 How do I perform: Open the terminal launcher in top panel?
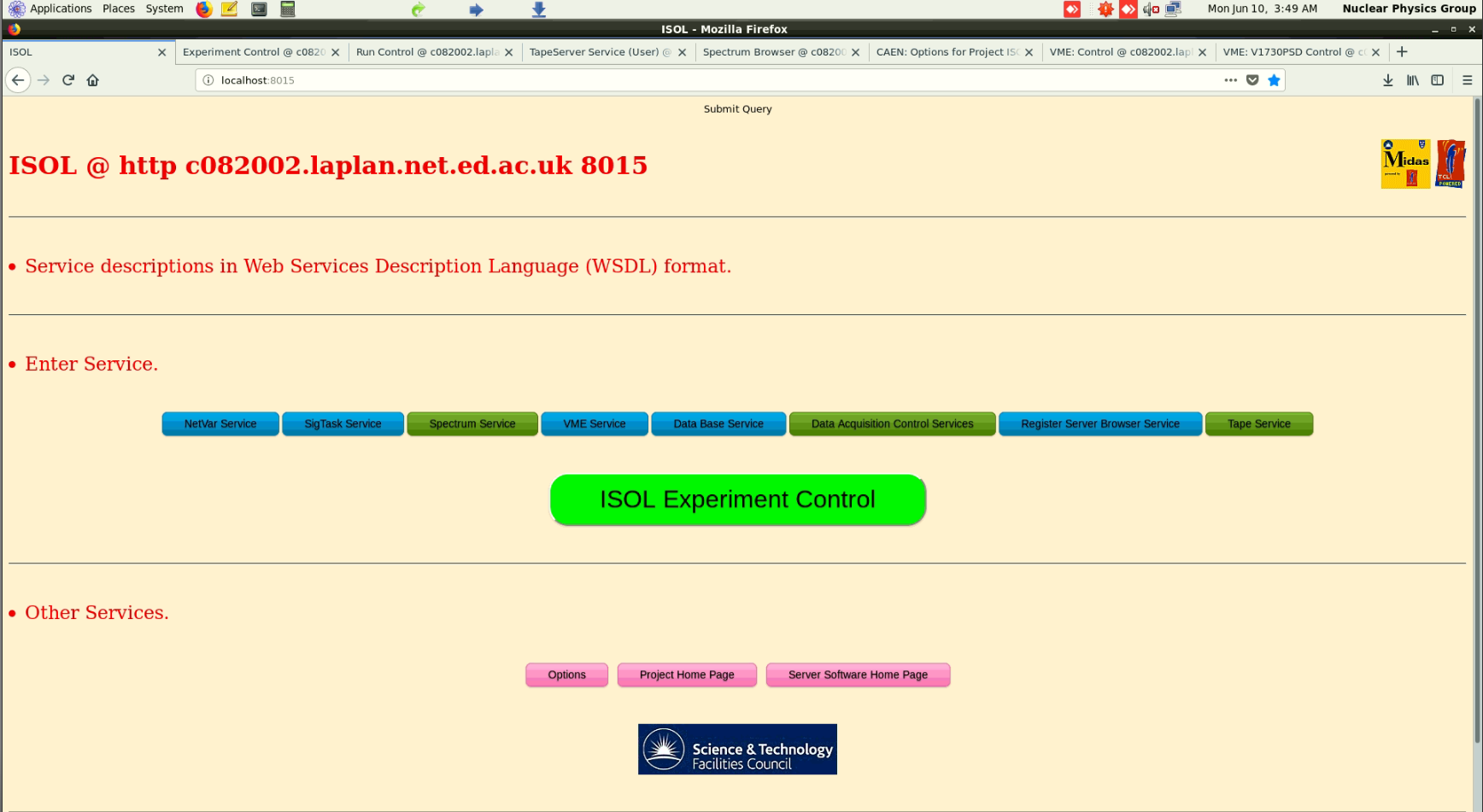point(259,9)
